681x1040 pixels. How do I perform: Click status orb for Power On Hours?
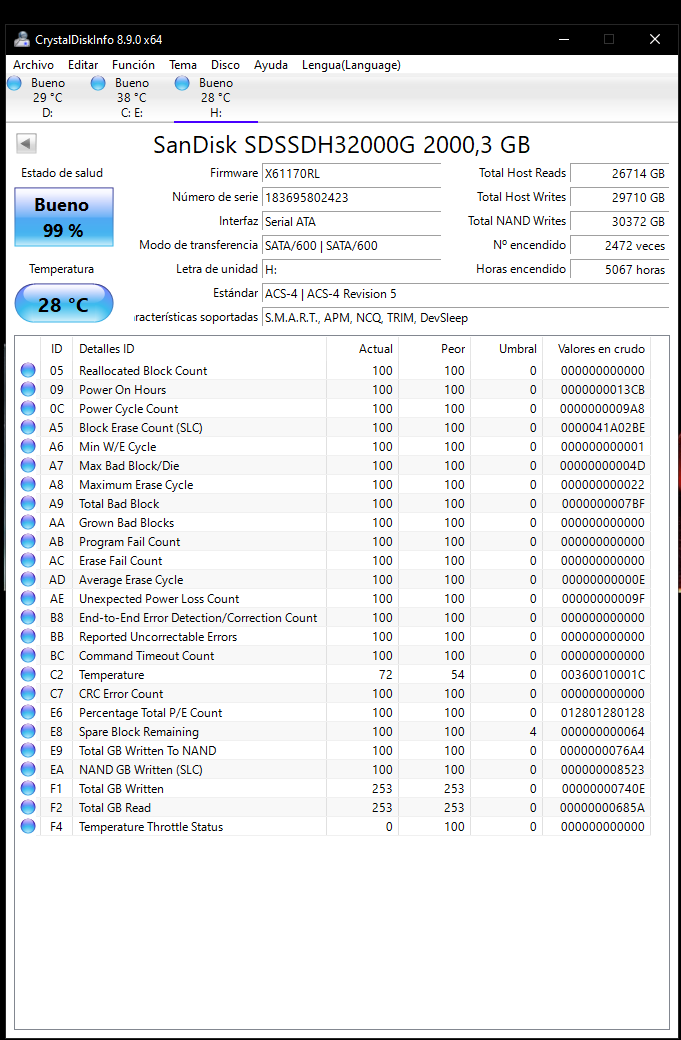(28, 389)
